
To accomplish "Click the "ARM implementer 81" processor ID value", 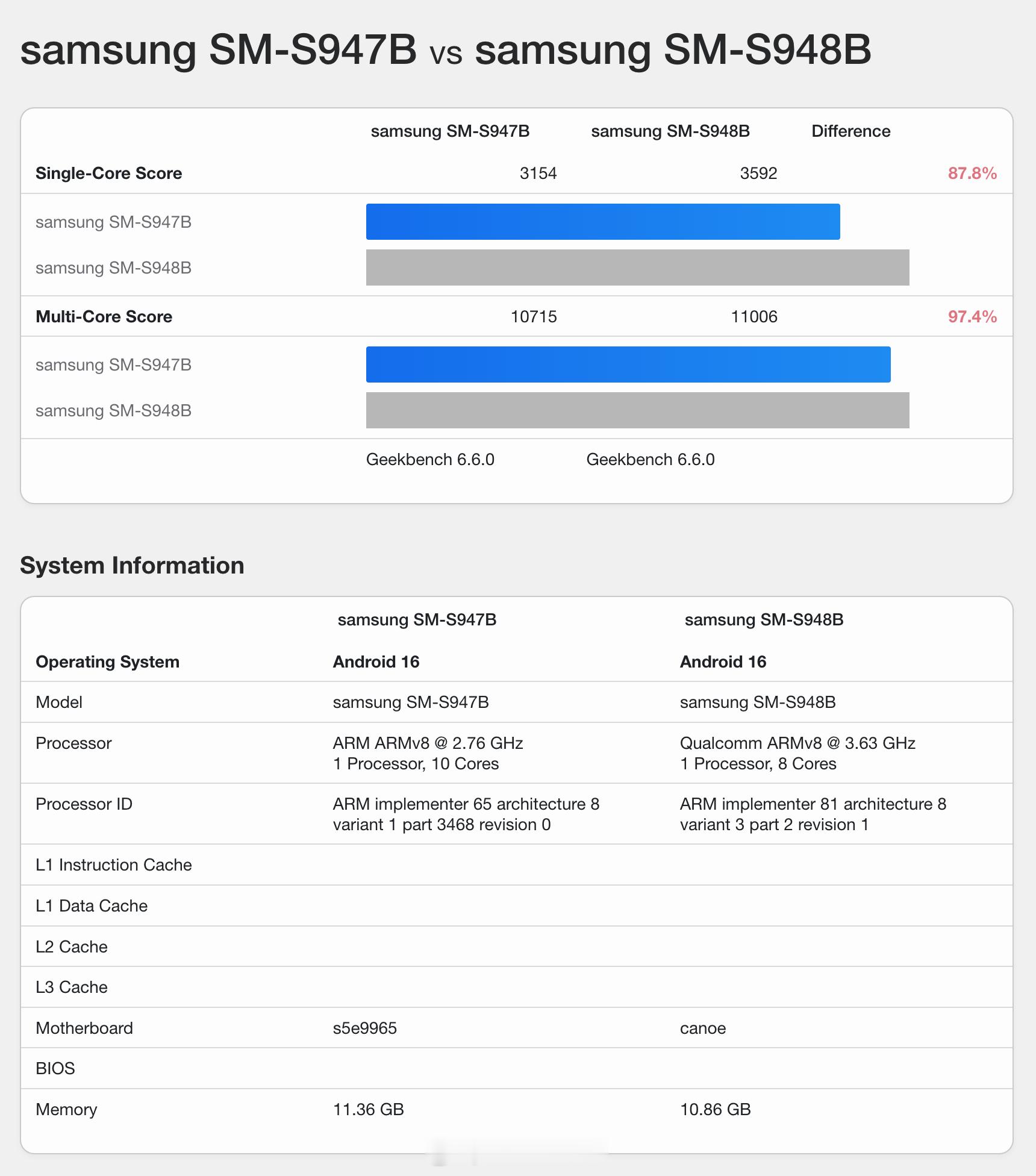I will click(813, 815).
